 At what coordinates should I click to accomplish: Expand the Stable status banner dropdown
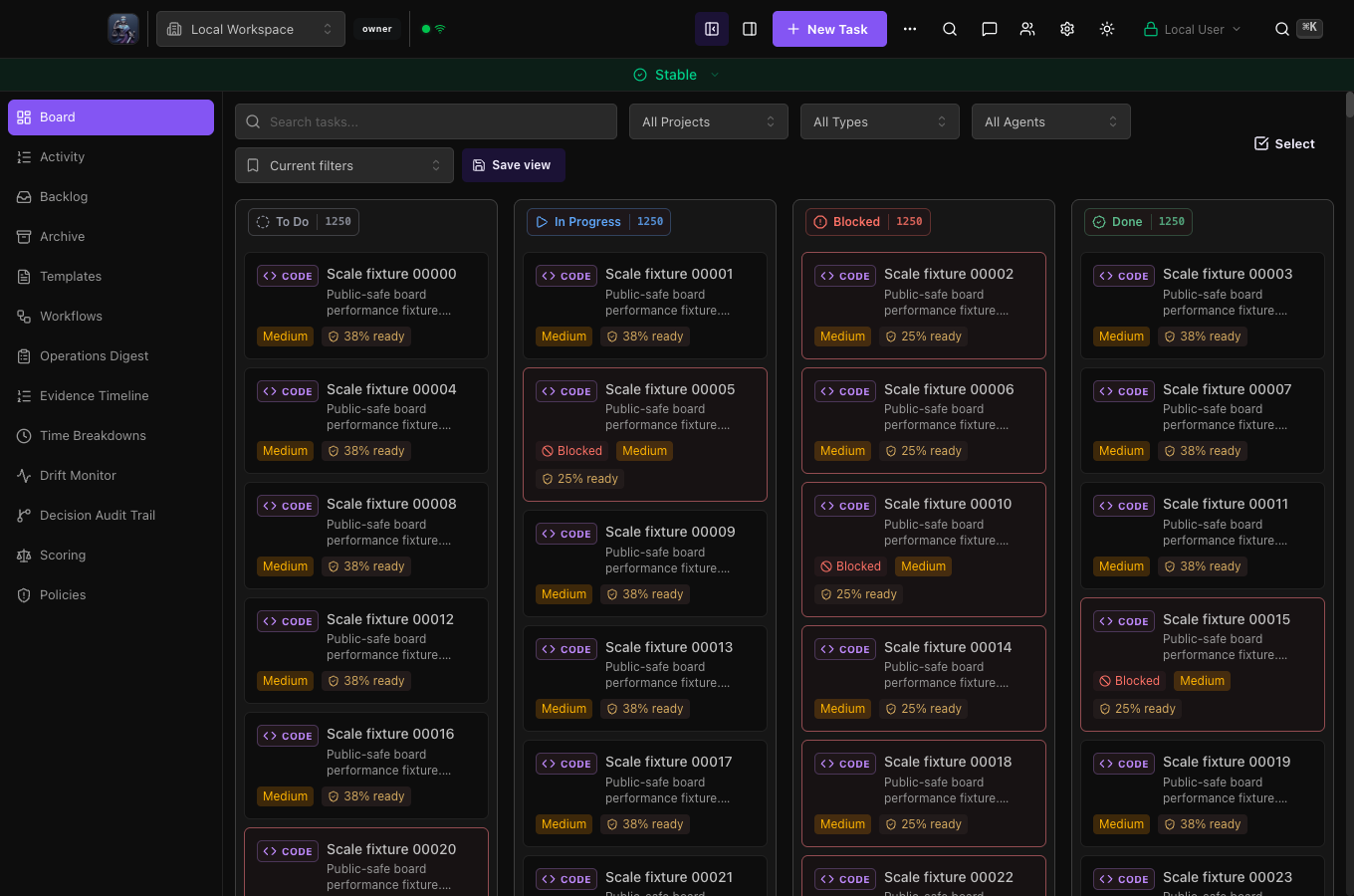coord(676,75)
